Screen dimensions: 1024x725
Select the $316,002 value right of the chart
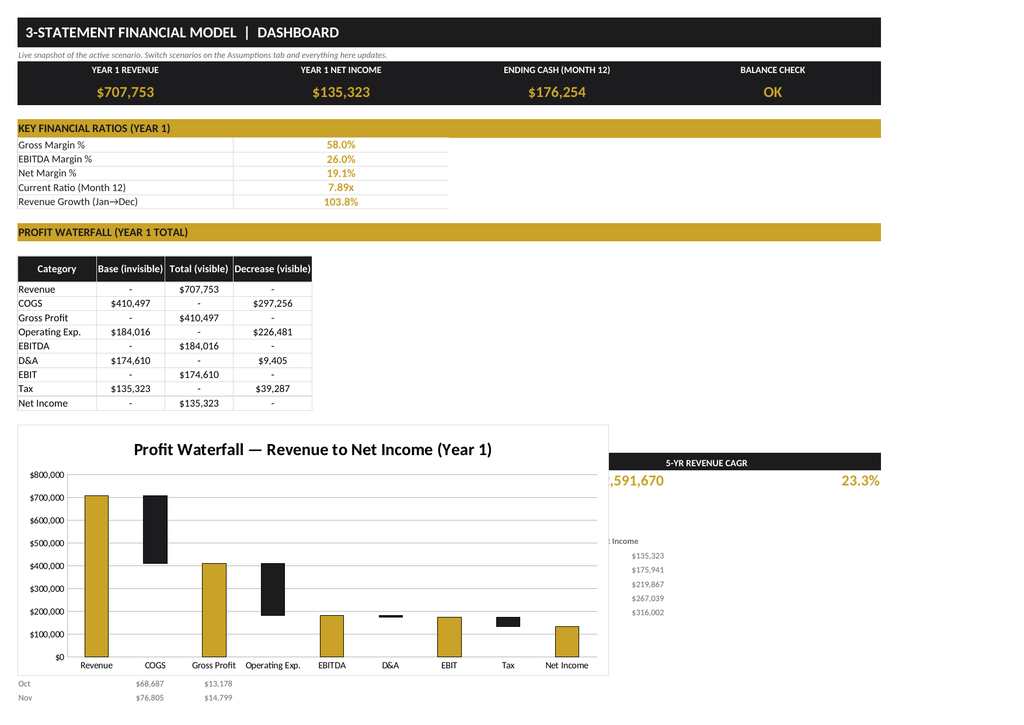(x=648, y=613)
